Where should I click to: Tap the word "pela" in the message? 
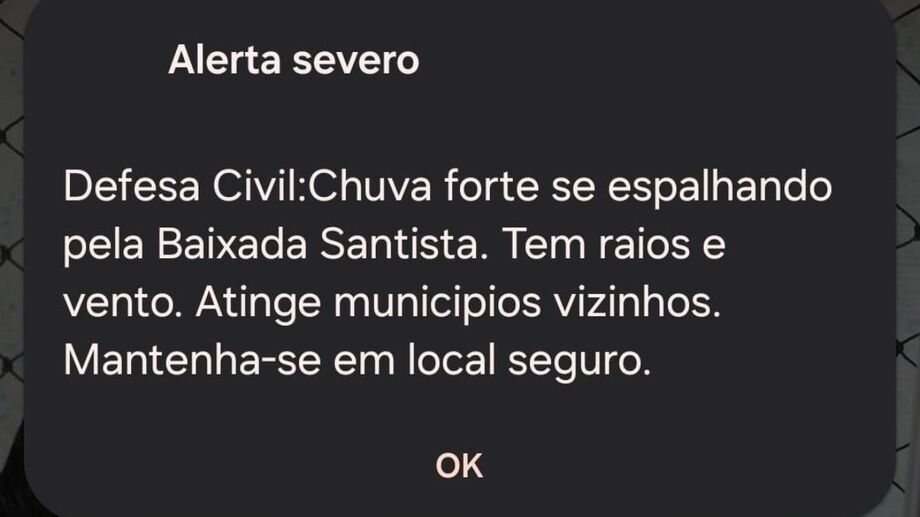click(103, 246)
